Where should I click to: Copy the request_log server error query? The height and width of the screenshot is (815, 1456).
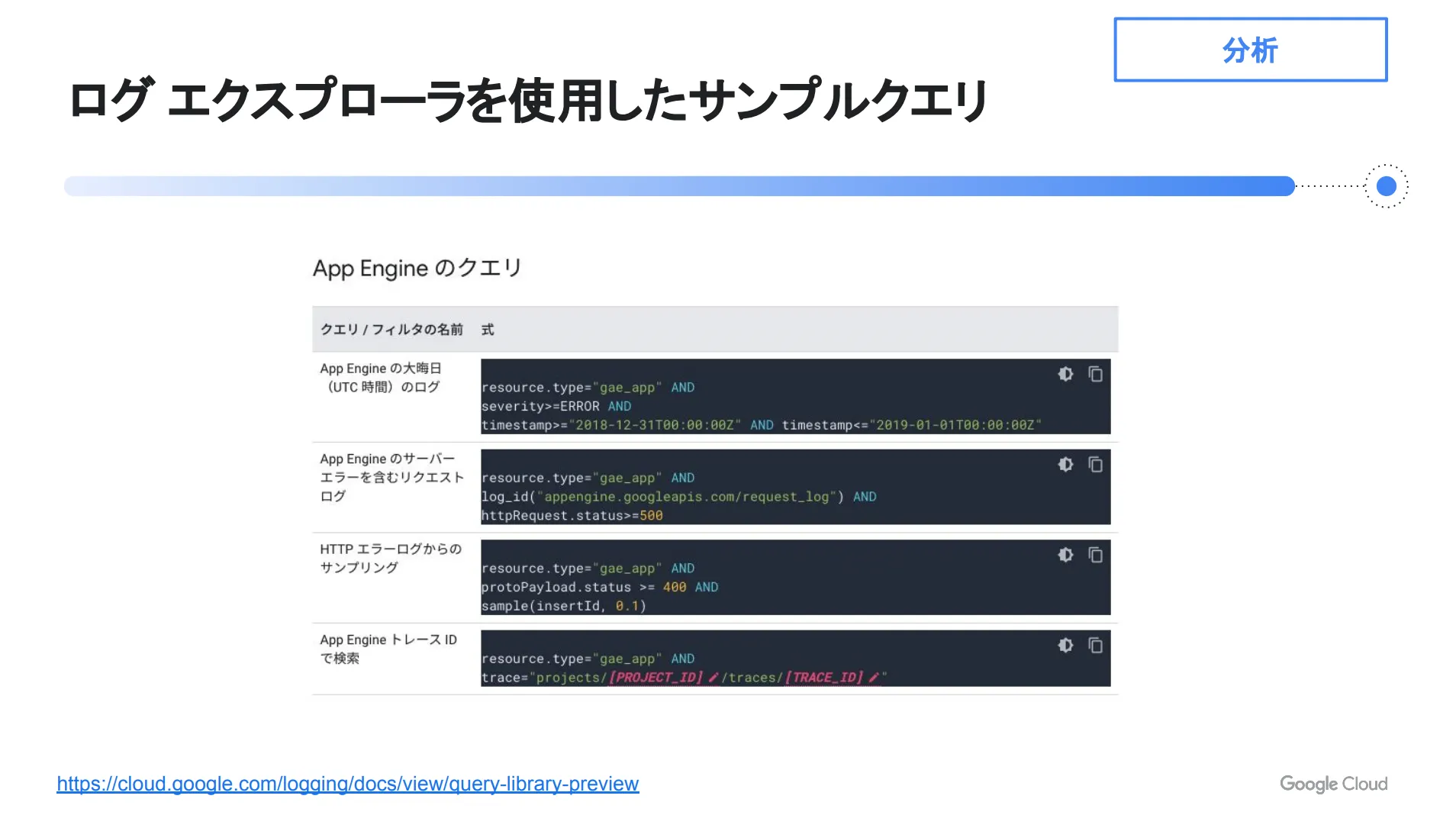coord(1095,464)
